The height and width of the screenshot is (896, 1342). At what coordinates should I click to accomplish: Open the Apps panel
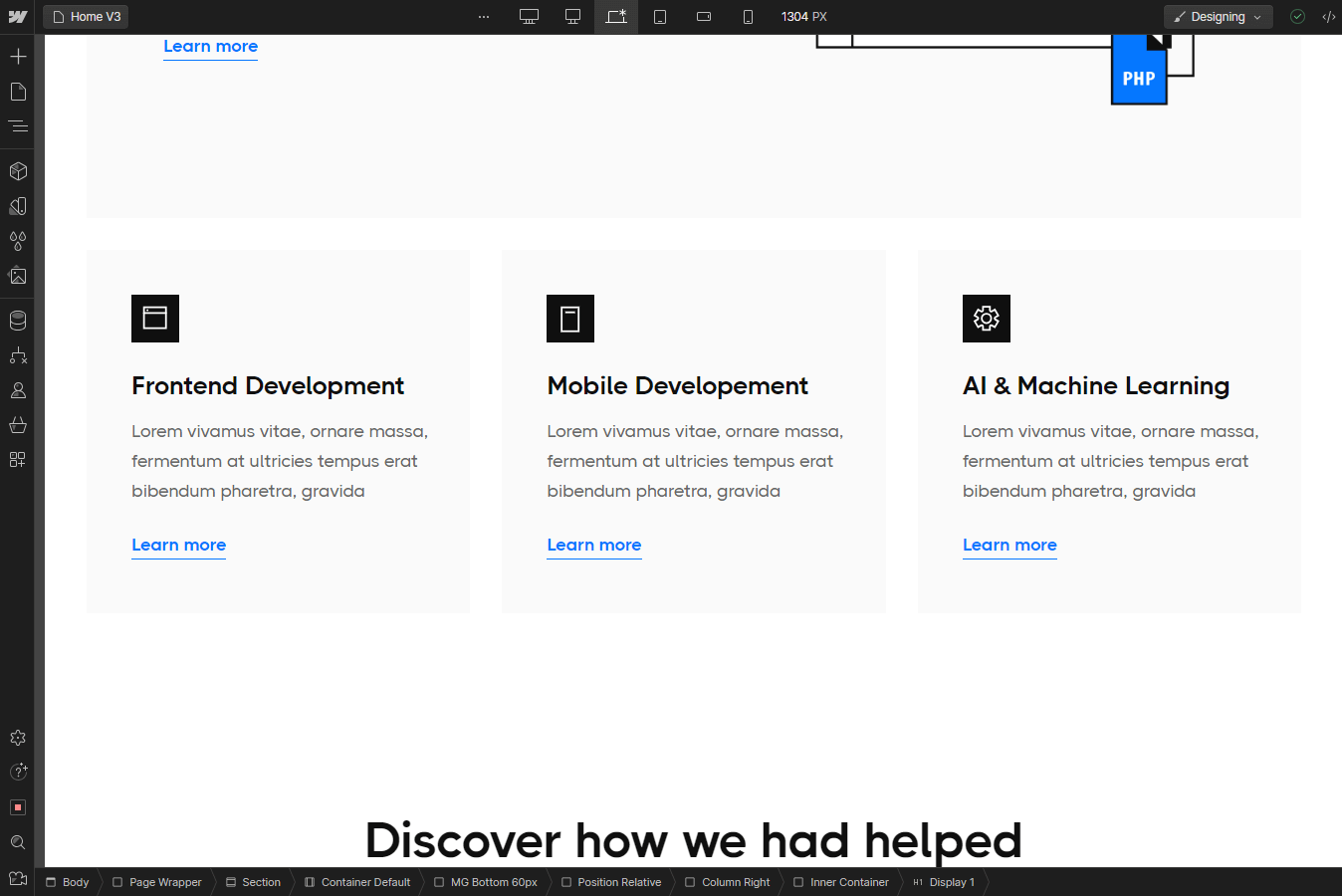18,460
